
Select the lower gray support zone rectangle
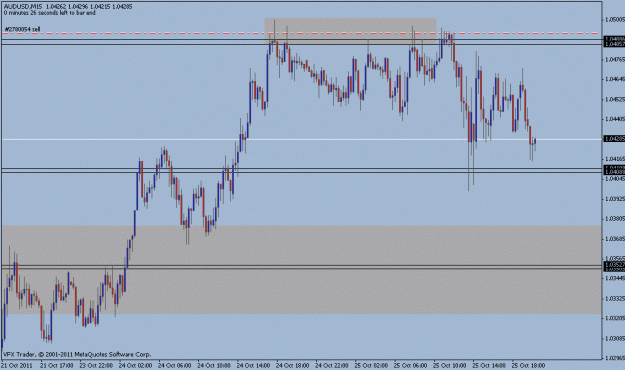[x=301, y=270]
